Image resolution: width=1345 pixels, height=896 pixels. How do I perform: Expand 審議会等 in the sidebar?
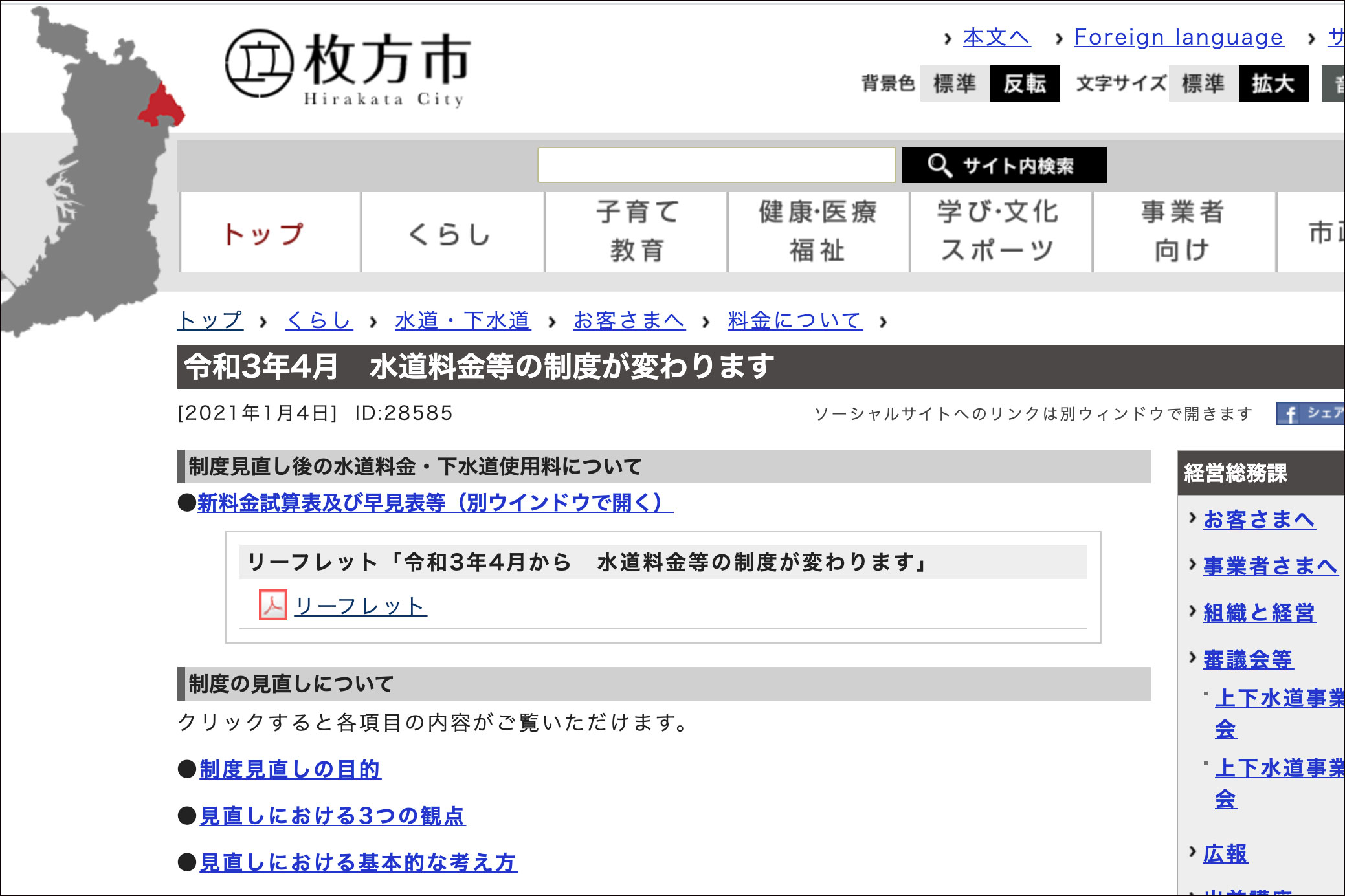[x=1247, y=659]
